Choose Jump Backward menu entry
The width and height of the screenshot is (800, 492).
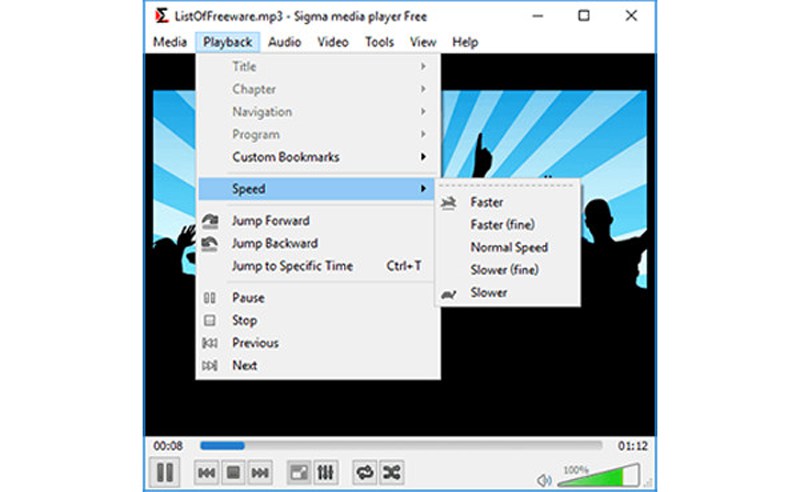[x=317, y=243]
